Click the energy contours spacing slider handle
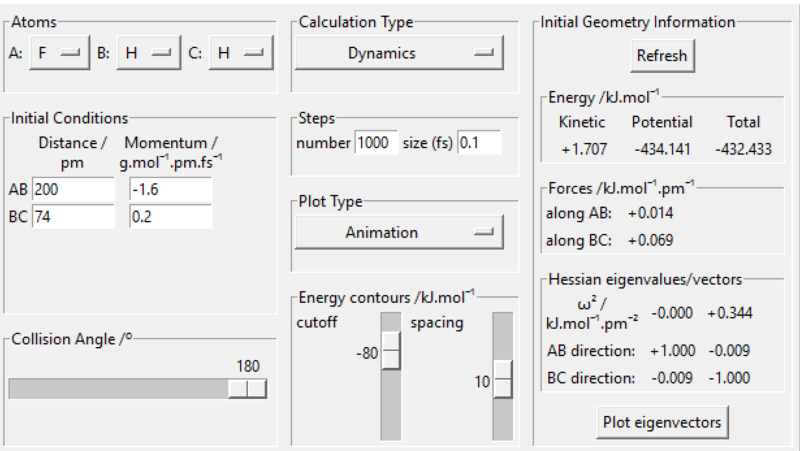 (502, 380)
